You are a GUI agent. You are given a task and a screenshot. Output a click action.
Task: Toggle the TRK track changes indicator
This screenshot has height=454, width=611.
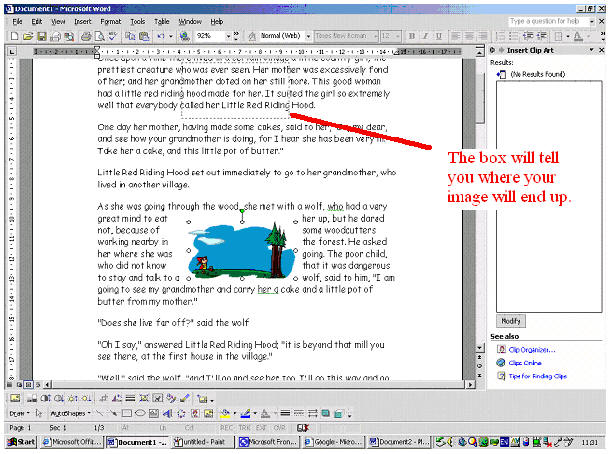(x=241, y=426)
